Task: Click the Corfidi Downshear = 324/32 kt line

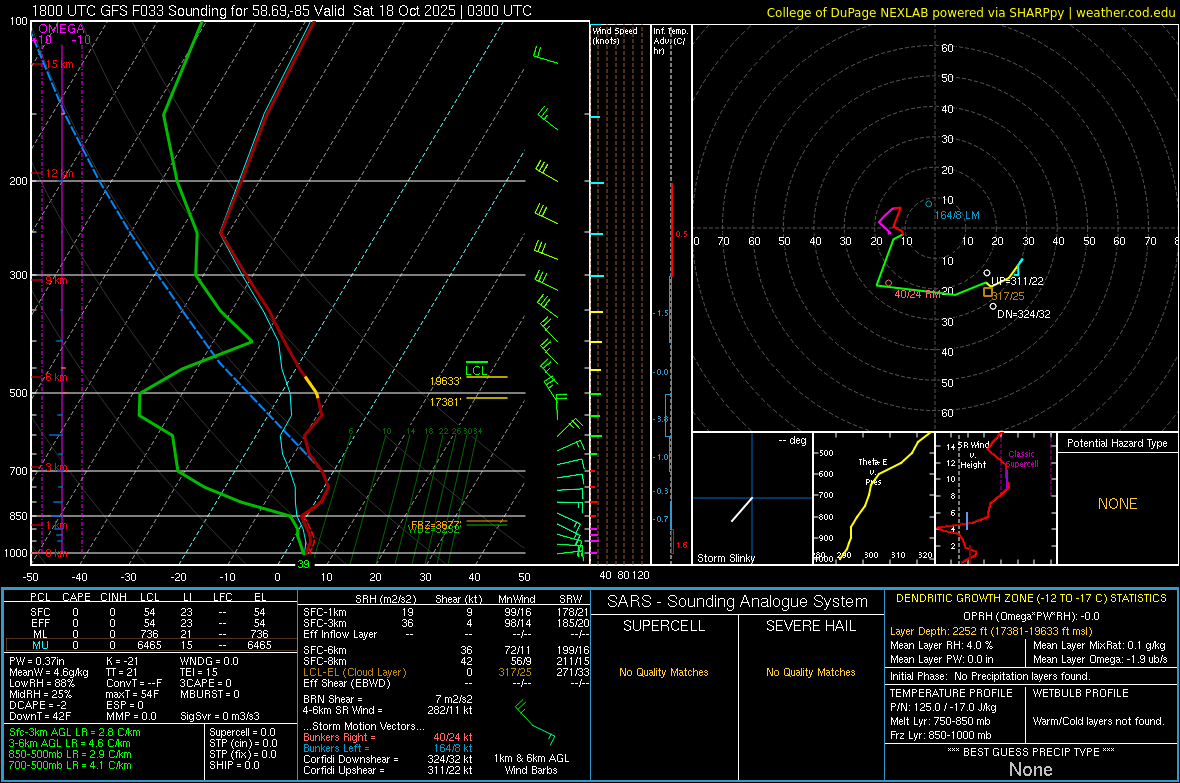Action: 388,759
